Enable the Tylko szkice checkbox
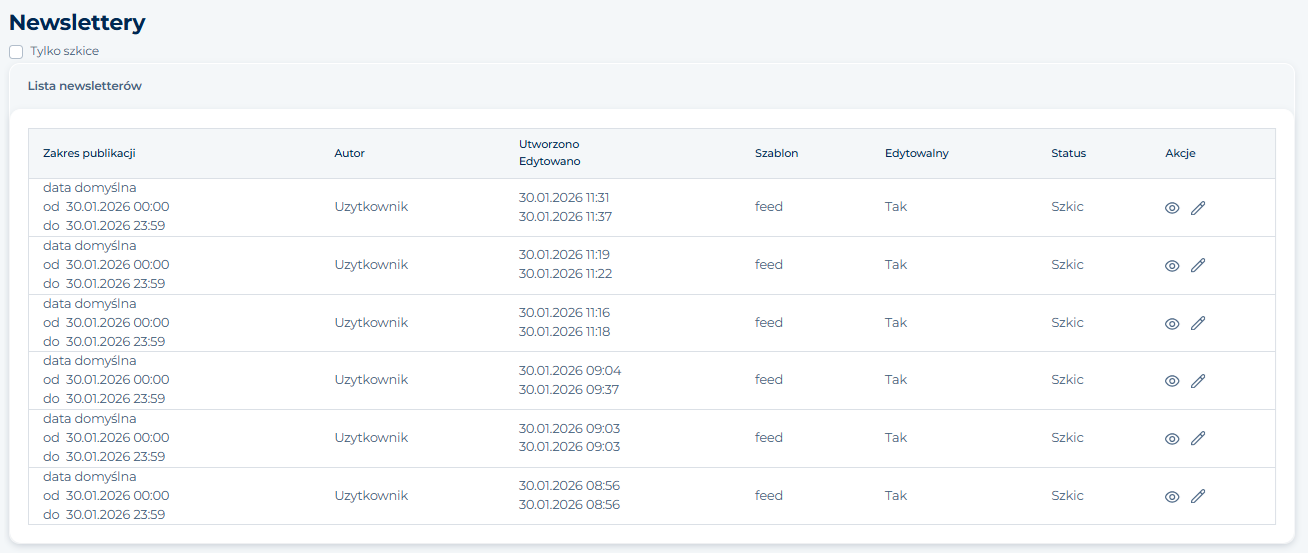1308x553 pixels. 16,52
